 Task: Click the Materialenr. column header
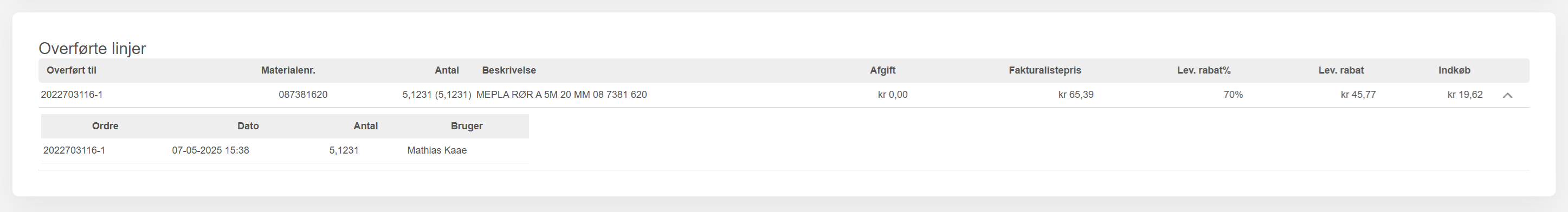point(288,70)
